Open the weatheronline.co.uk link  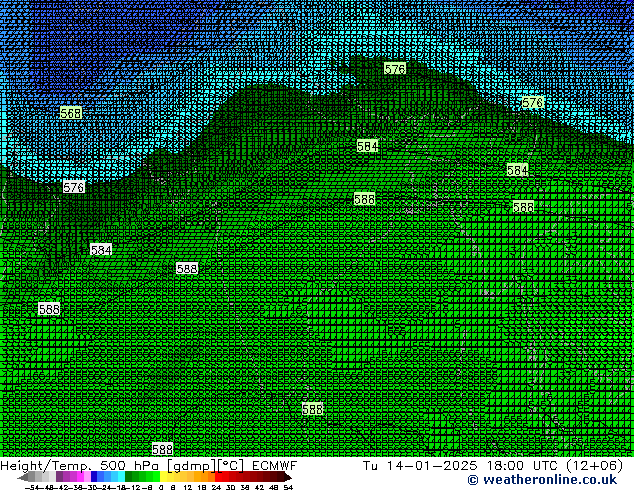pyautogui.click(x=542, y=480)
